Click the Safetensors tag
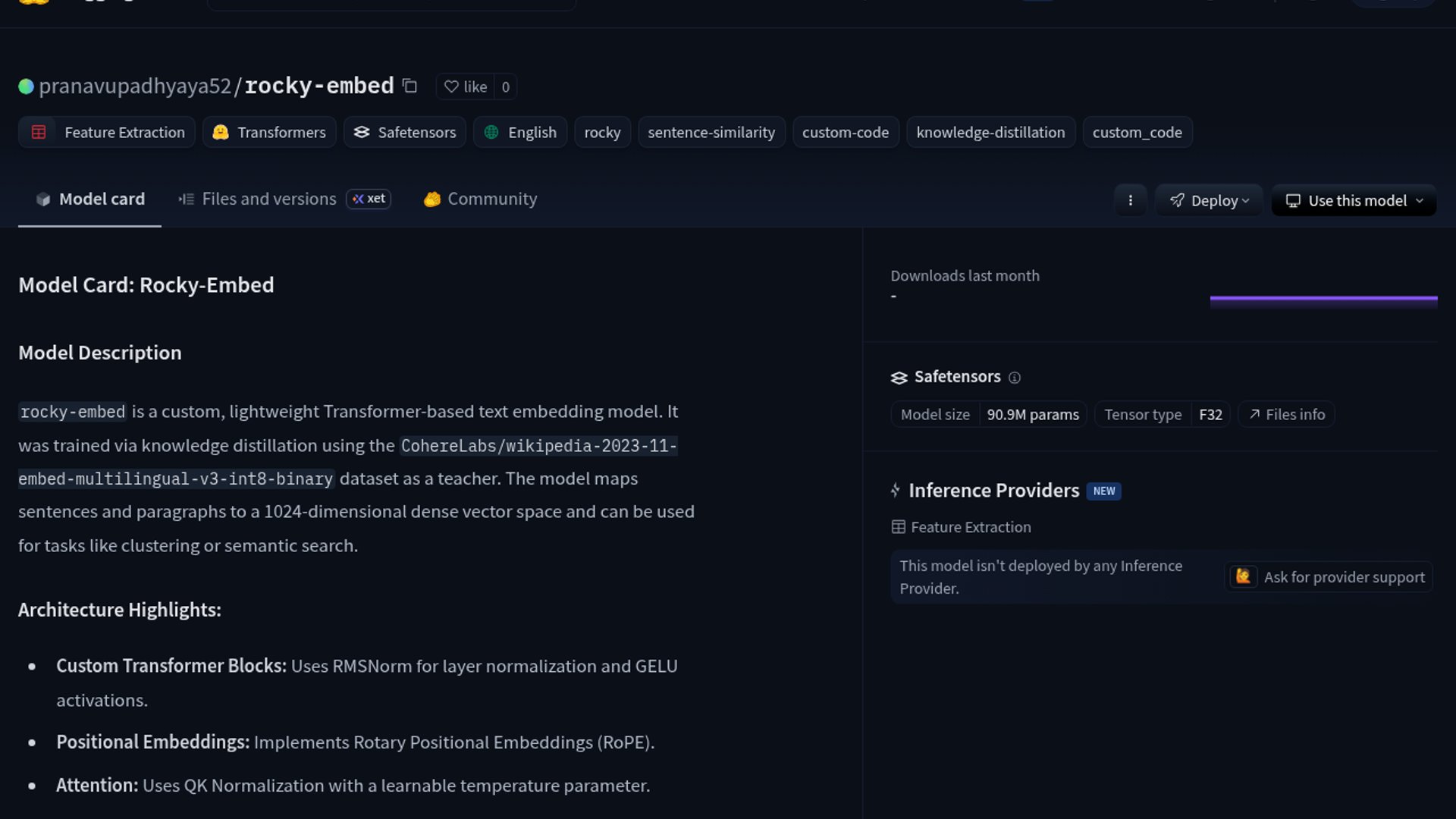This screenshot has width=1456, height=819. (x=405, y=133)
